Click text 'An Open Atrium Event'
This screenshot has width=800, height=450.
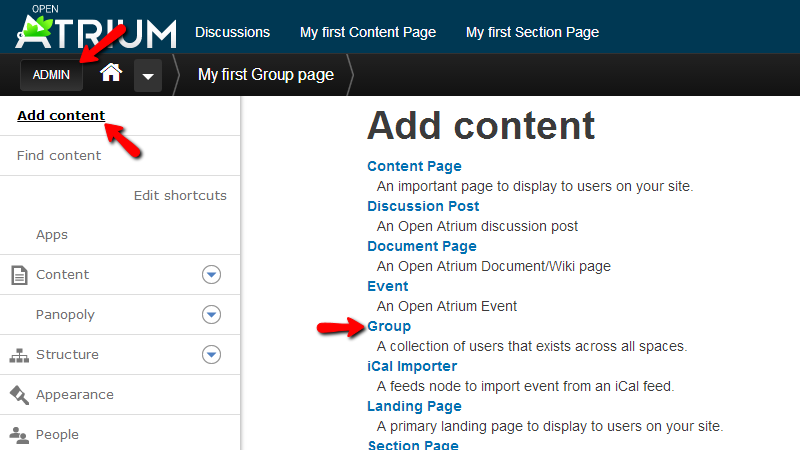pos(446,306)
